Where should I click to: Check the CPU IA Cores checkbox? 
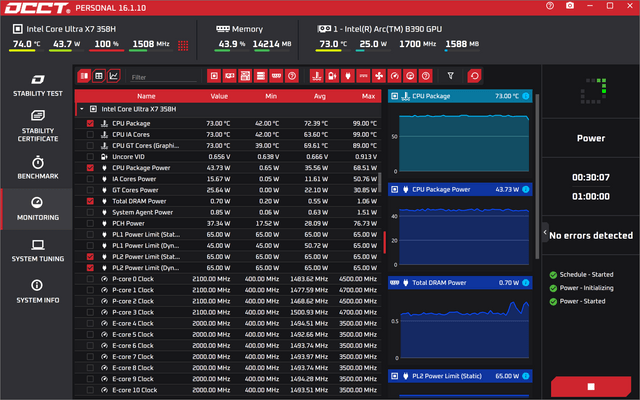(x=90, y=134)
